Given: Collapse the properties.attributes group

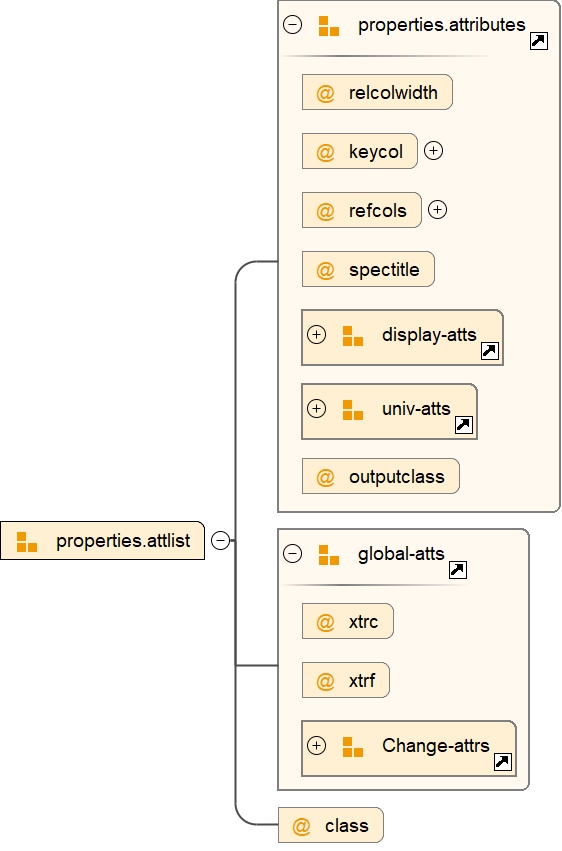Looking at the screenshot, I should 292,24.
